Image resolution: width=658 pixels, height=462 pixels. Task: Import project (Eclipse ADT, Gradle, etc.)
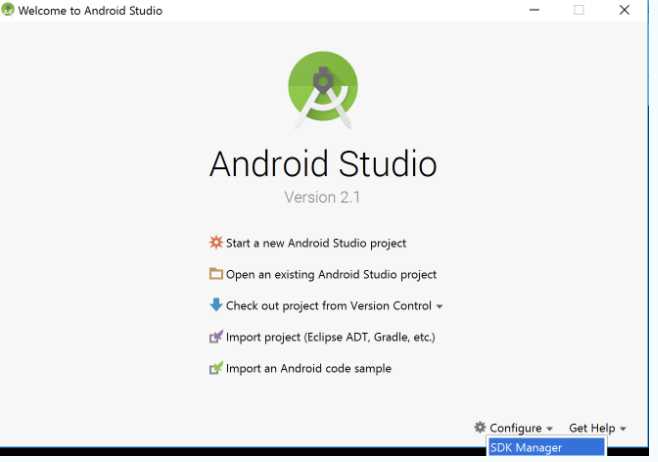click(330, 337)
